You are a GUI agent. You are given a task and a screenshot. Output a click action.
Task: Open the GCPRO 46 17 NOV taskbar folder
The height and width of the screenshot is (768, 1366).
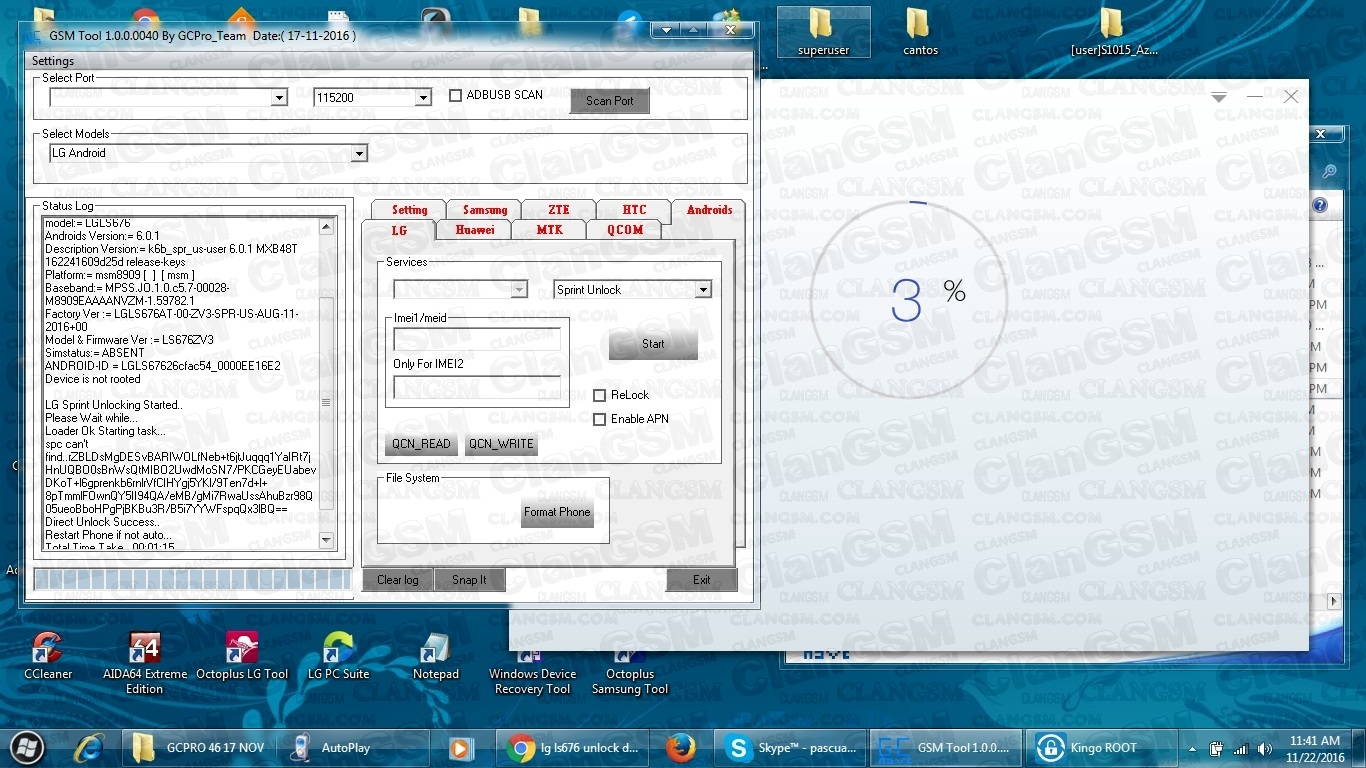click(x=201, y=748)
